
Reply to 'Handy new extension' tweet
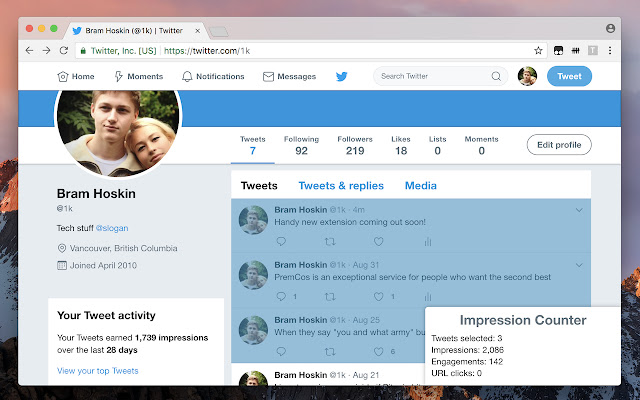(281, 241)
